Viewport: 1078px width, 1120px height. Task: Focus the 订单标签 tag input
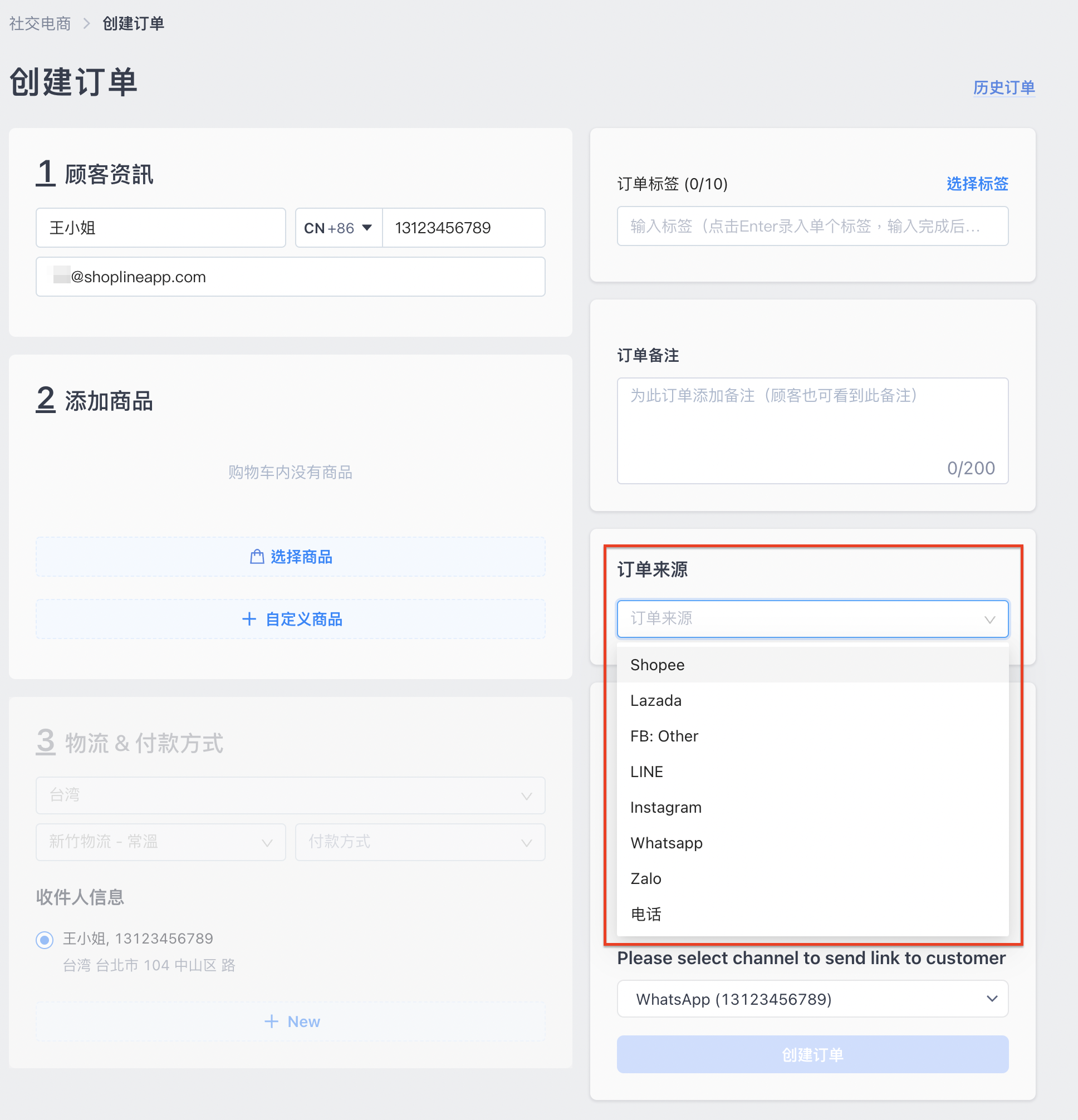812,227
